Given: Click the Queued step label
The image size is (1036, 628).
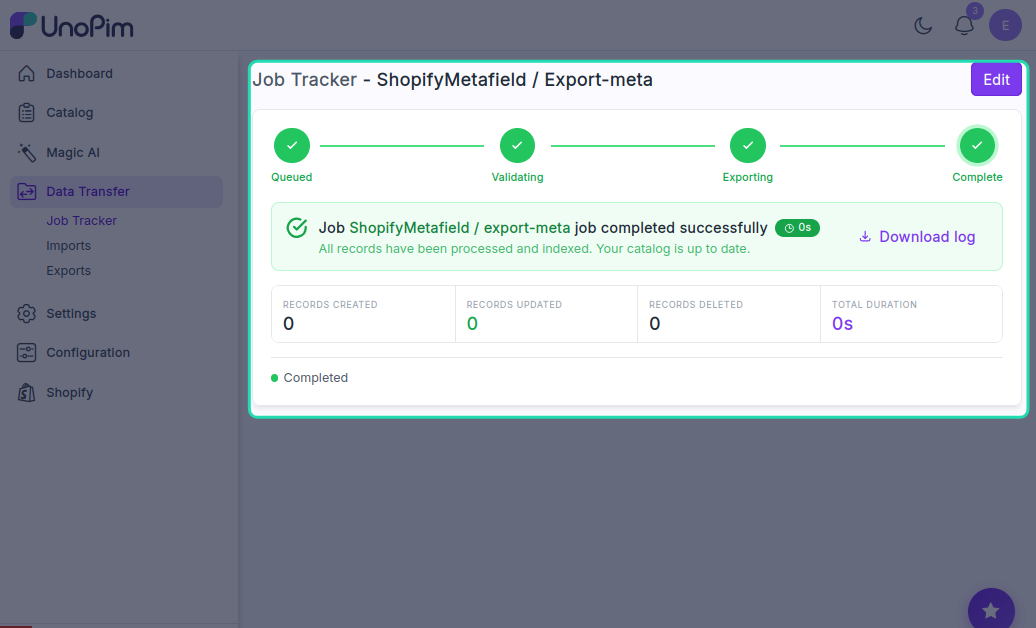Looking at the screenshot, I should 291,177.
